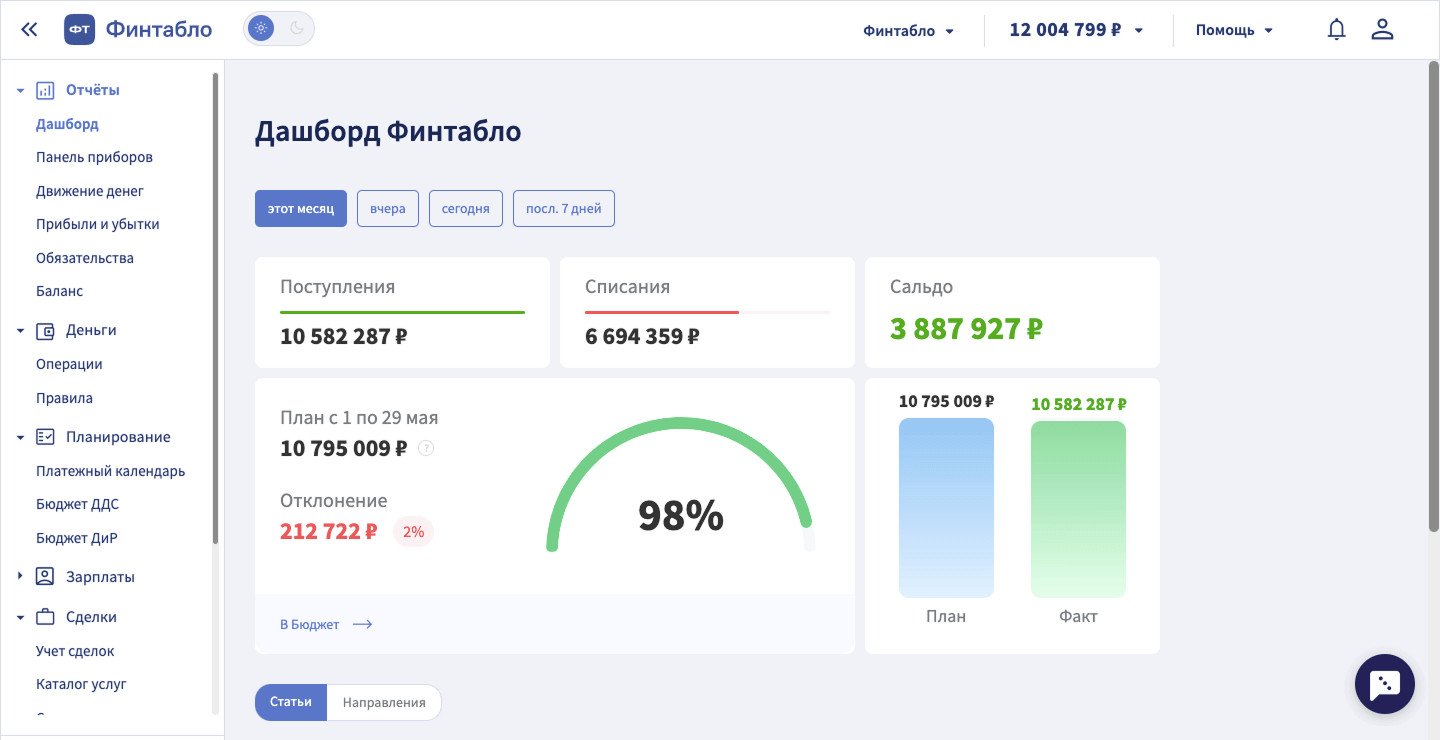
Task: Go to Движение денег report
Action: click(x=90, y=191)
